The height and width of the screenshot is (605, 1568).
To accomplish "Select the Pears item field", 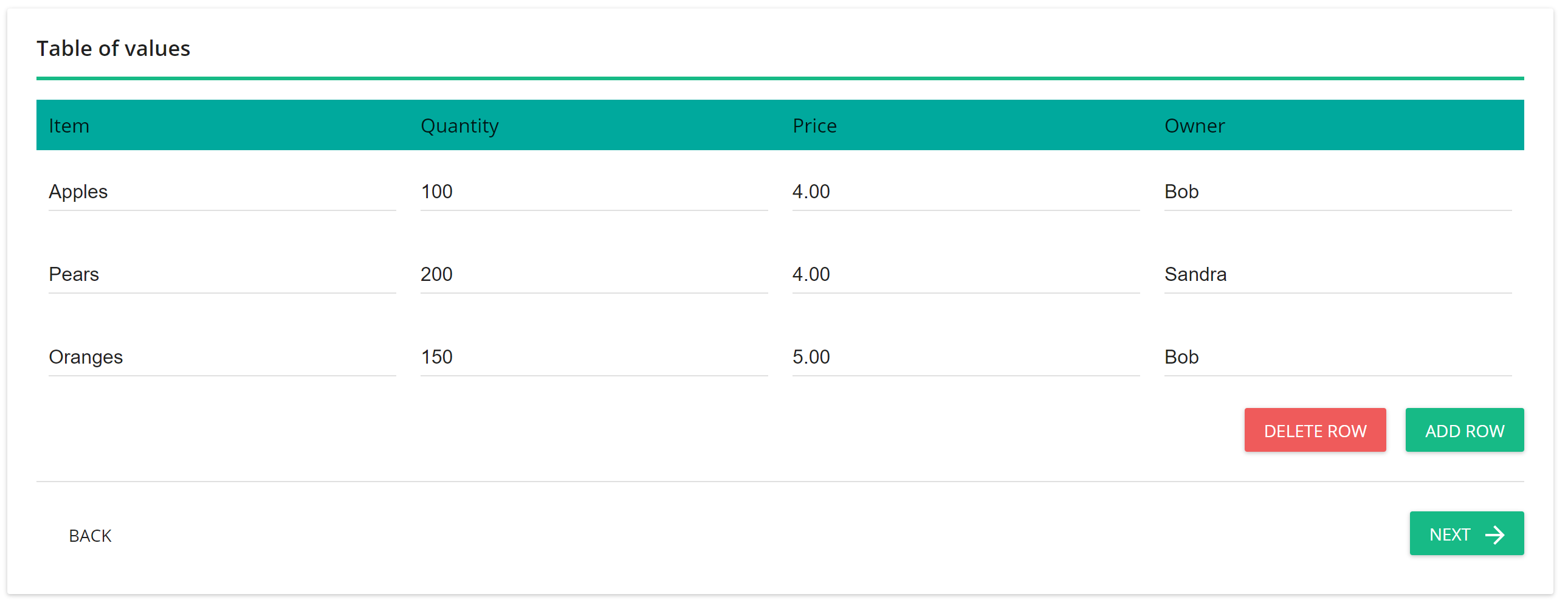I will (x=222, y=275).
